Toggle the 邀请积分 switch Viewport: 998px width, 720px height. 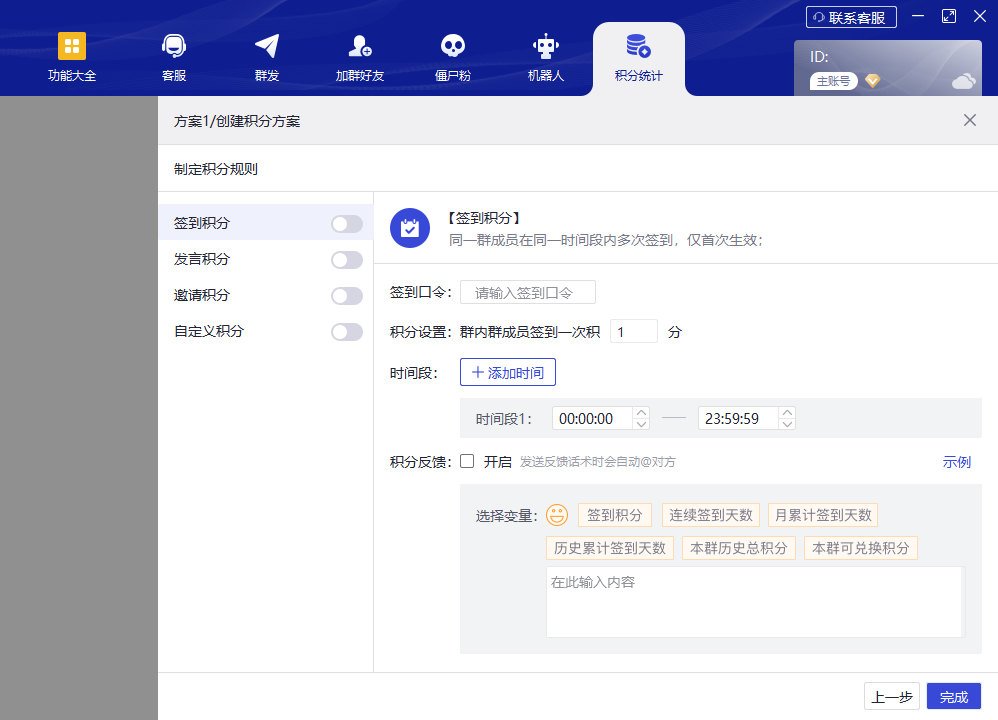[x=347, y=296]
